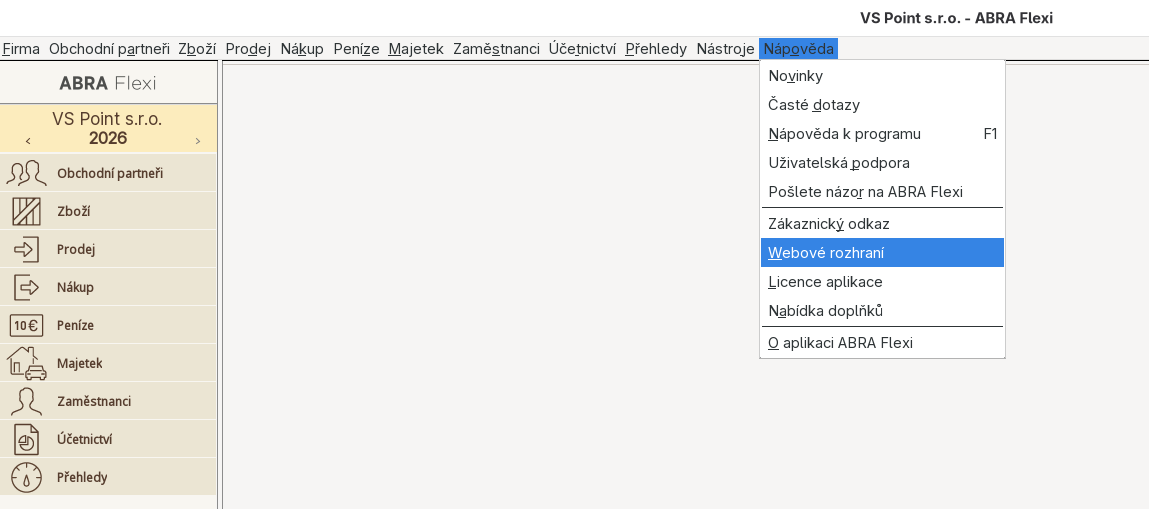Open the Obchodní partneři sidebar label

[x=110, y=174]
